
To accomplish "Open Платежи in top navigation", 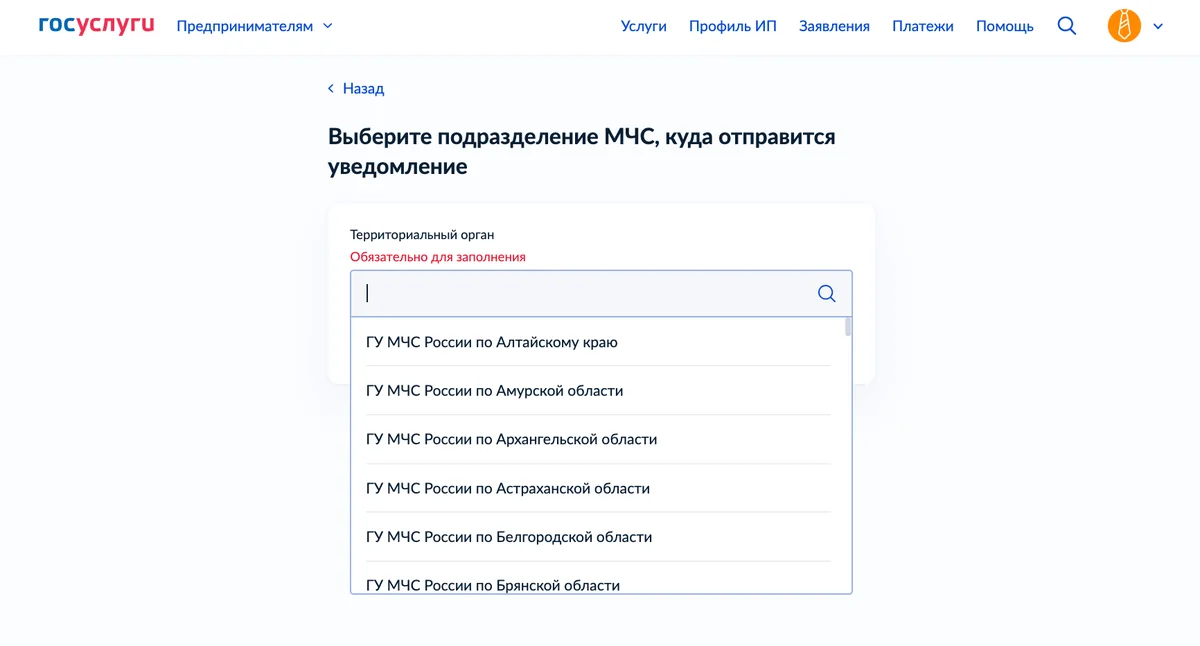I will pyautogui.click(x=923, y=26).
